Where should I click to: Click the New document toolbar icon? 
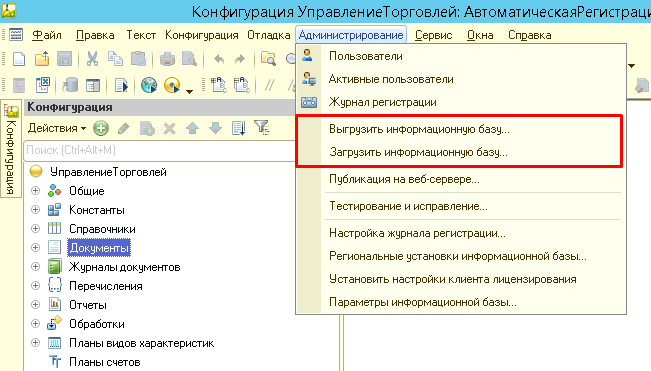coord(19,59)
